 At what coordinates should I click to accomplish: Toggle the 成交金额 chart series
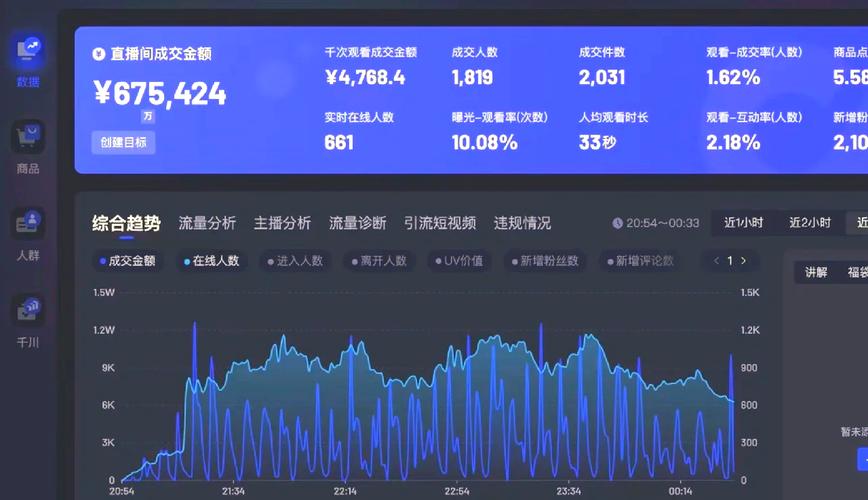(x=128, y=261)
